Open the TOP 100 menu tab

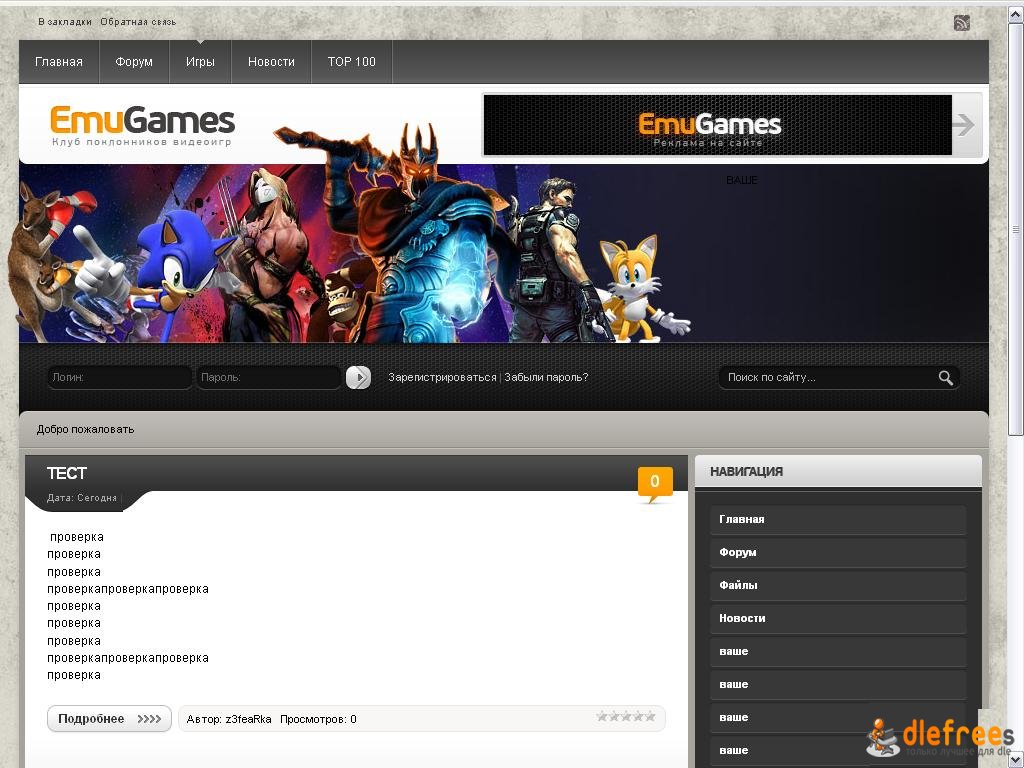(352, 62)
